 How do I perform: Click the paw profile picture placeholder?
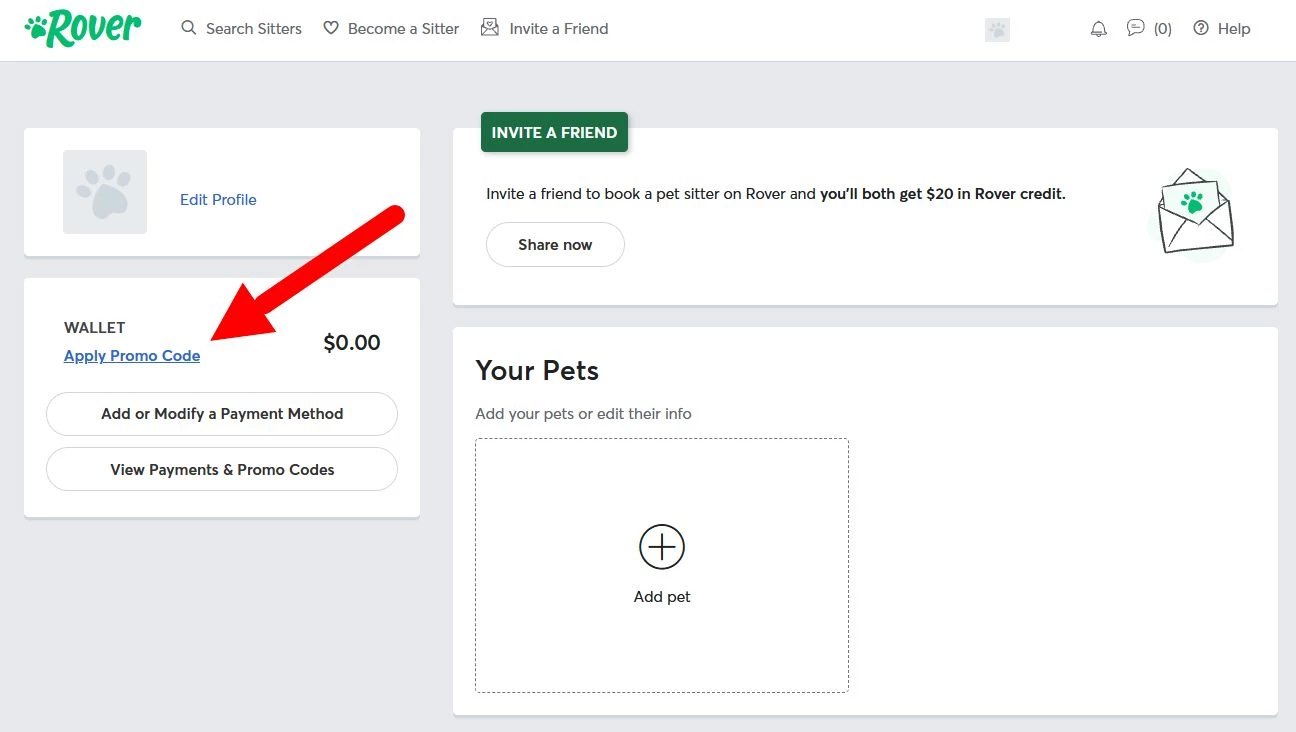pyautogui.click(x=105, y=192)
